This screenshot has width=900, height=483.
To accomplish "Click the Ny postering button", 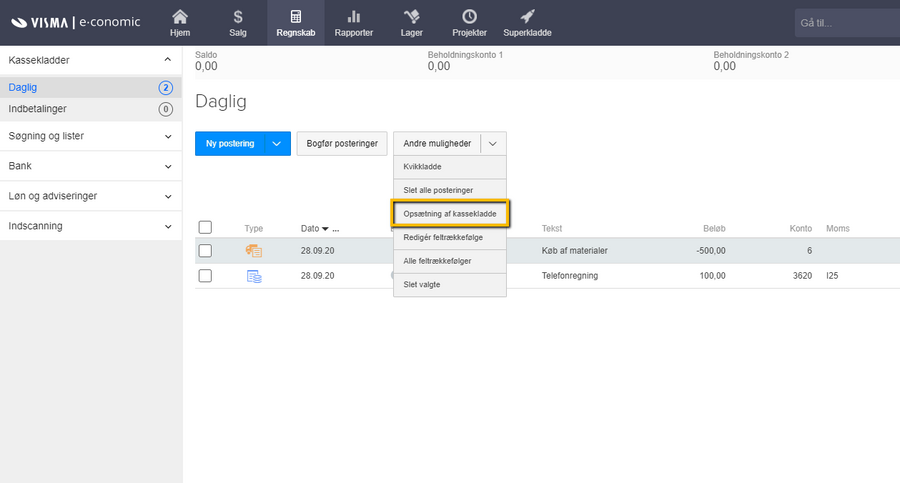I will [x=230, y=144].
